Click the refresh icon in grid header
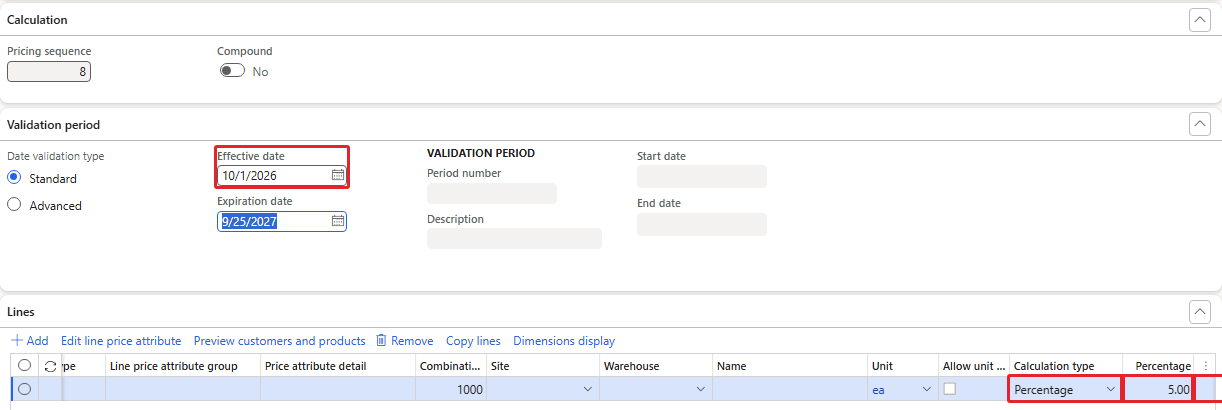This screenshot has width=1222, height=410. tap(50, 366)
